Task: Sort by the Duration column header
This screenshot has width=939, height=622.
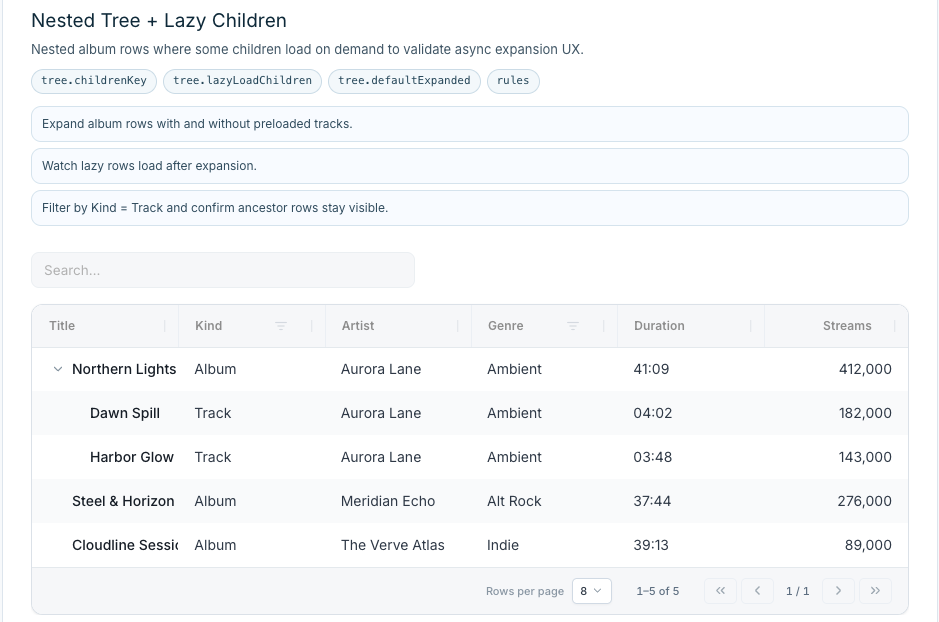Action: [659, 326]
